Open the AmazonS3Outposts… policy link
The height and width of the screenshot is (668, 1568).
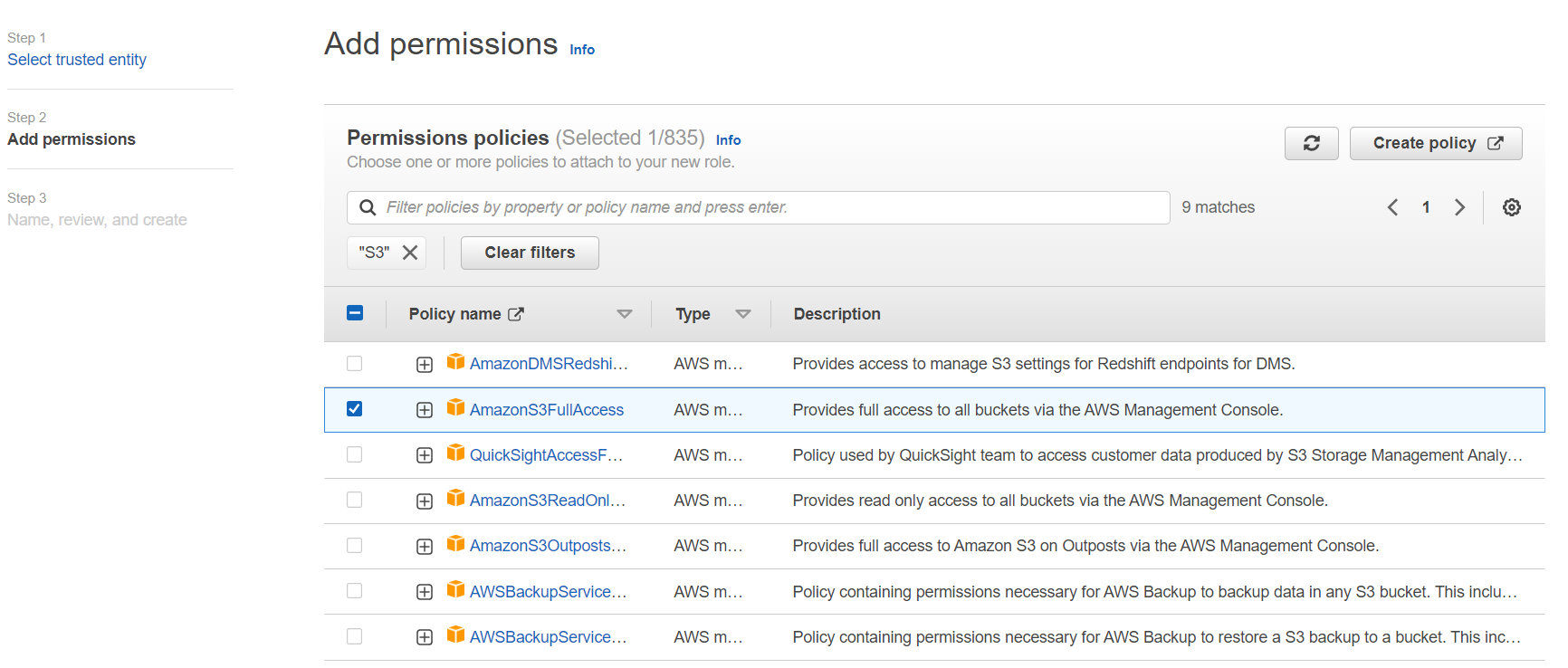pyautogui.click(x=548, y=546)
